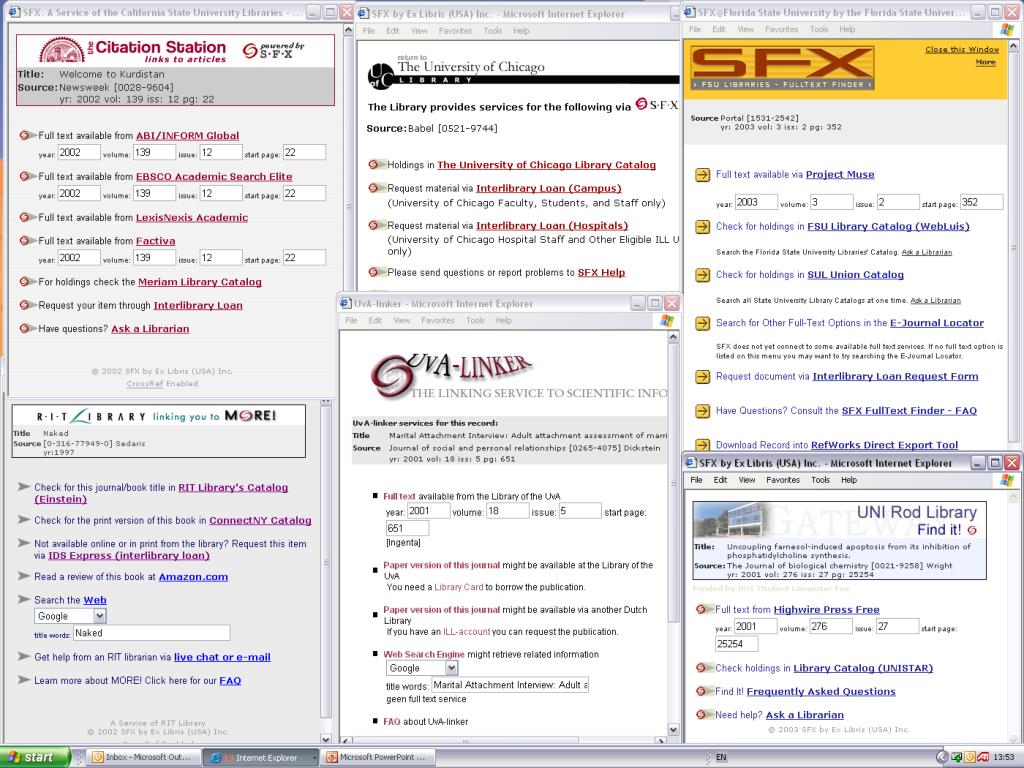Open the Google search engine dropdown in RIT window

click(x=99, y=616)
